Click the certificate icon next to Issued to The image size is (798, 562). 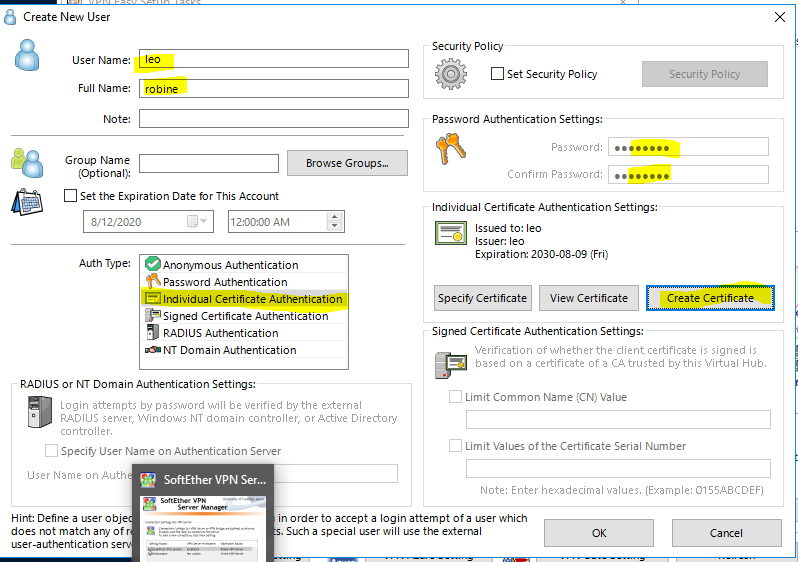450,233
